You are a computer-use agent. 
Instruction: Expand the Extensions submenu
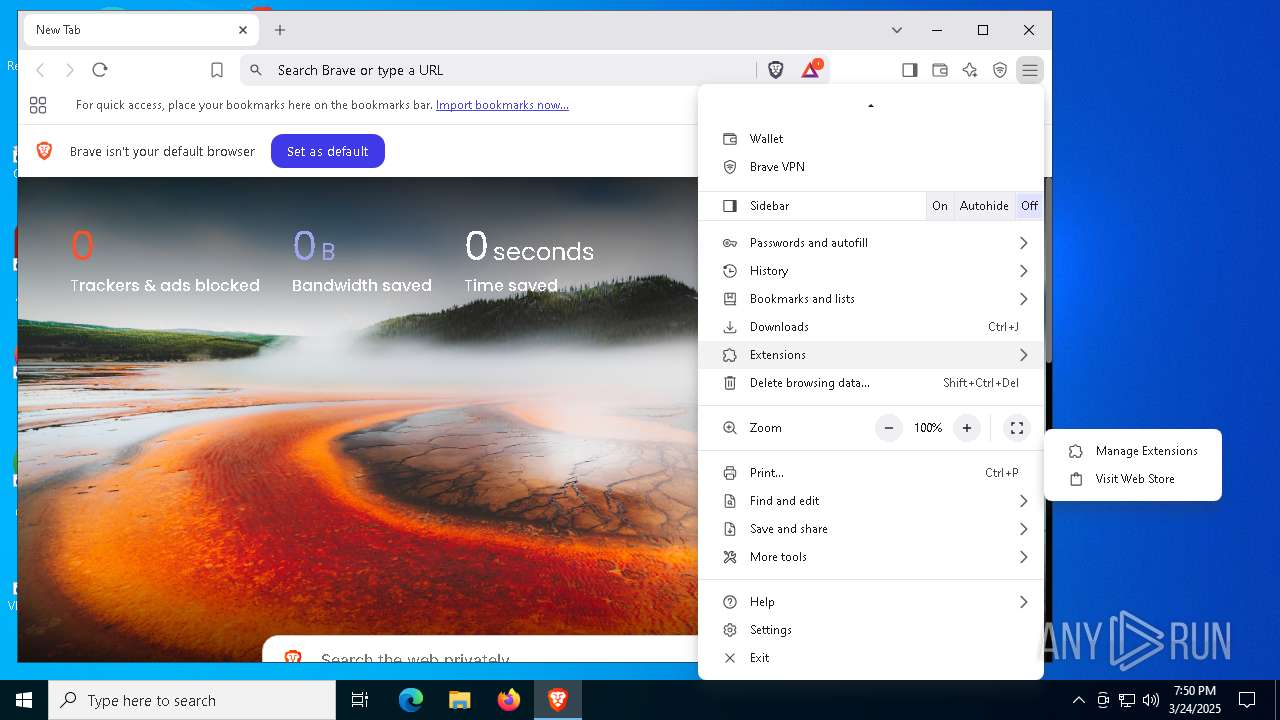click(870, 355)
